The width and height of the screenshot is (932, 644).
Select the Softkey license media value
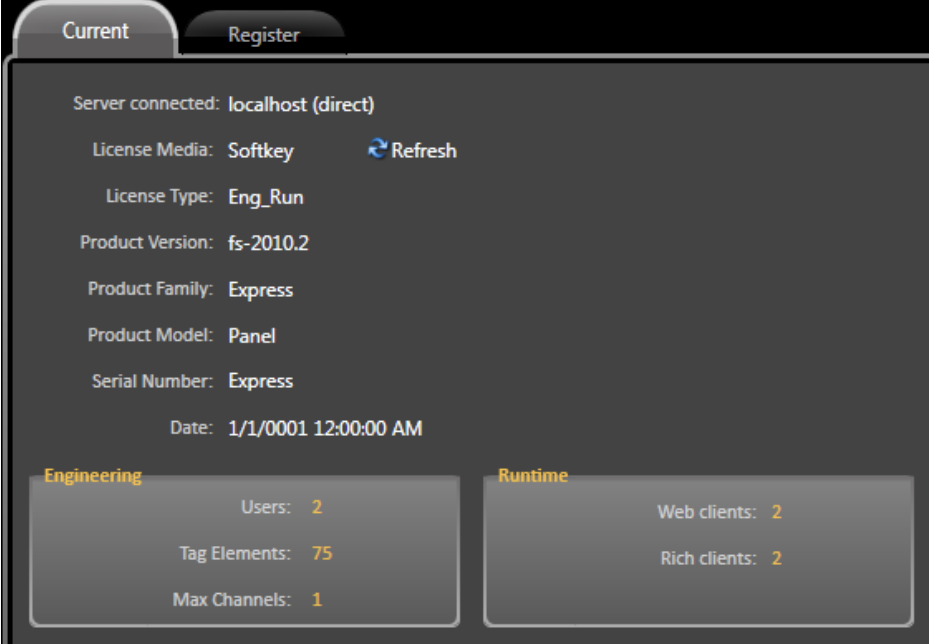(261, 151)
